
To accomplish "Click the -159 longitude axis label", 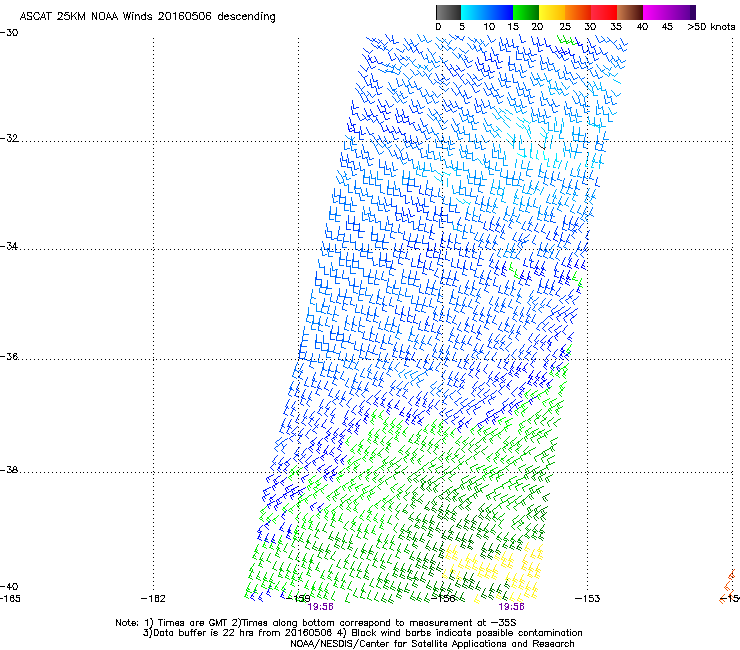I will click(x=298, y=599).
